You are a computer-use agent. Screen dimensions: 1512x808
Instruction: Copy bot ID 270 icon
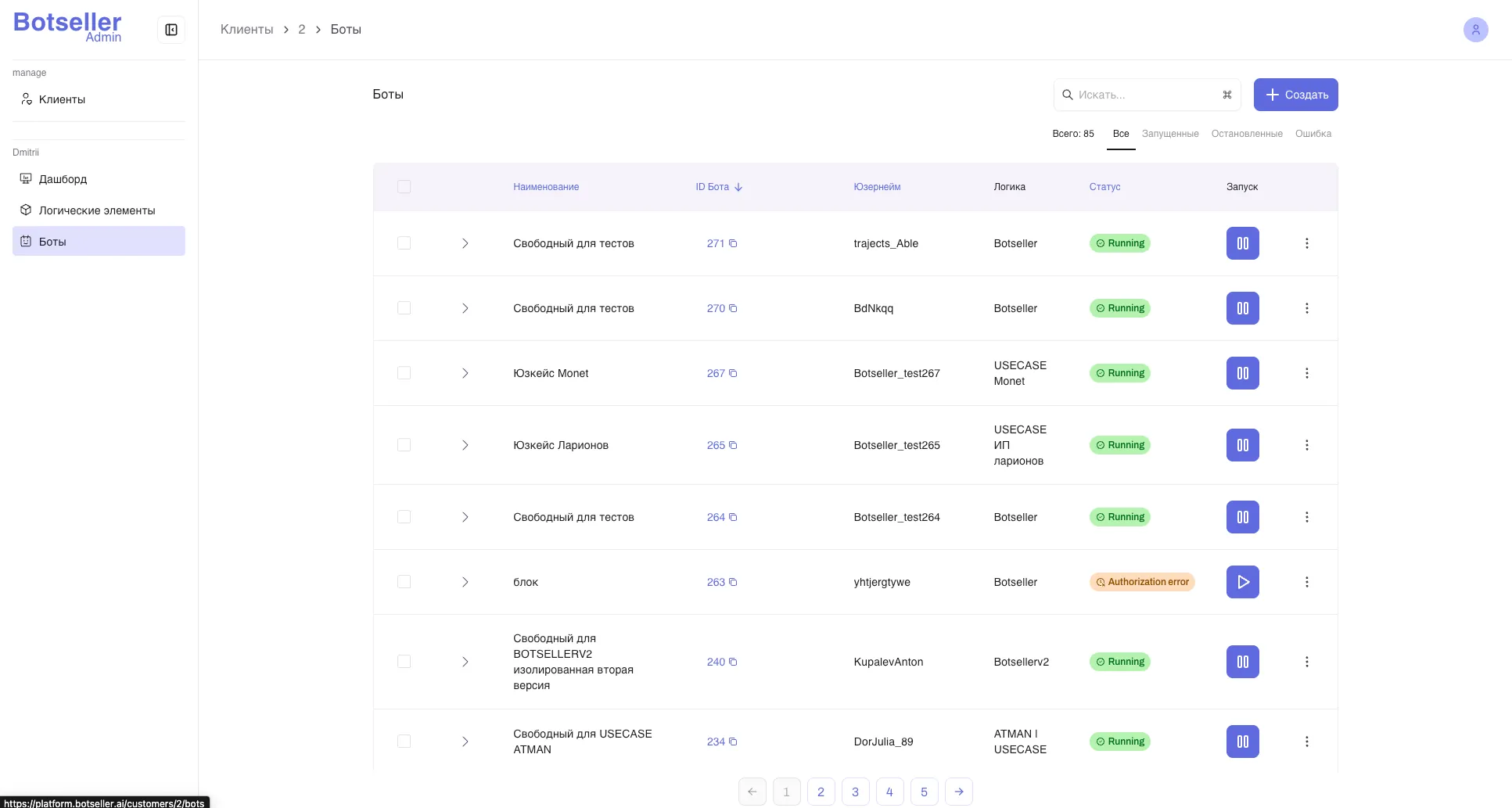tap(733, 308)
